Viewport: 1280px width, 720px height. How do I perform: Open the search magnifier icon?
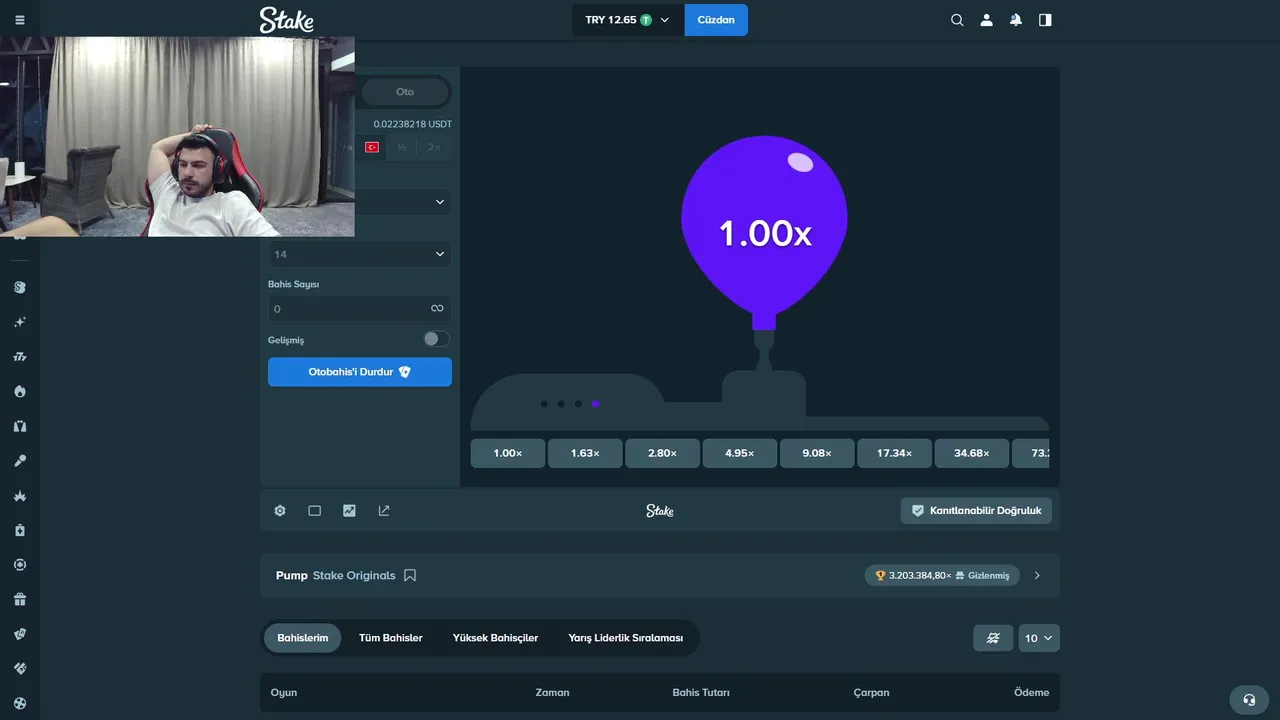pyautogui.click(x=957, y=20)
